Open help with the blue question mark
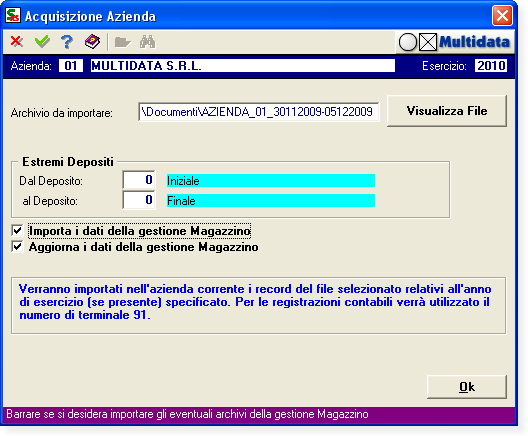The height and width of the screenshot is (436, 528). (67, 42)
